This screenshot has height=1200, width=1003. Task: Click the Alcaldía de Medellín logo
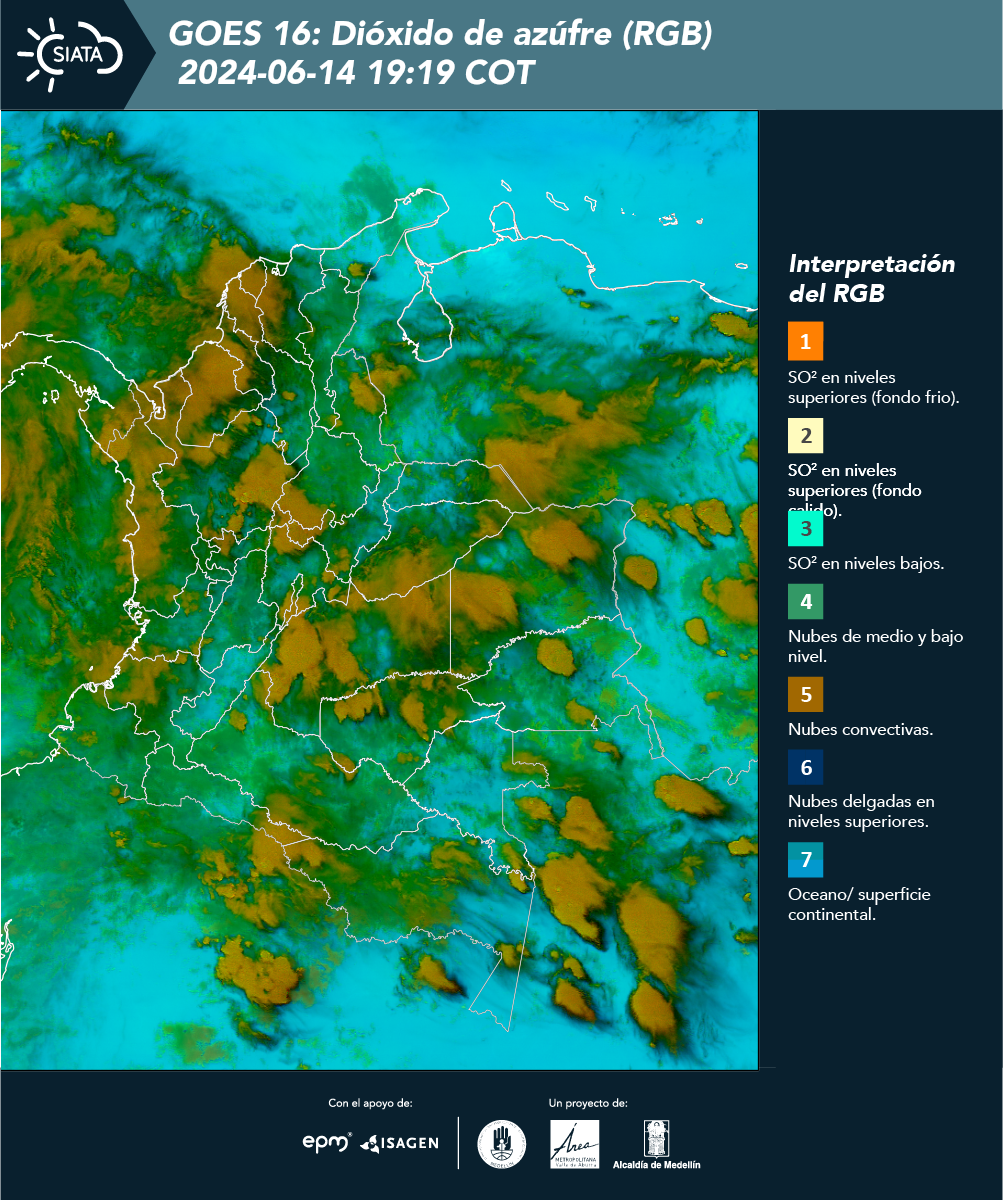(x=656, y=1144)
